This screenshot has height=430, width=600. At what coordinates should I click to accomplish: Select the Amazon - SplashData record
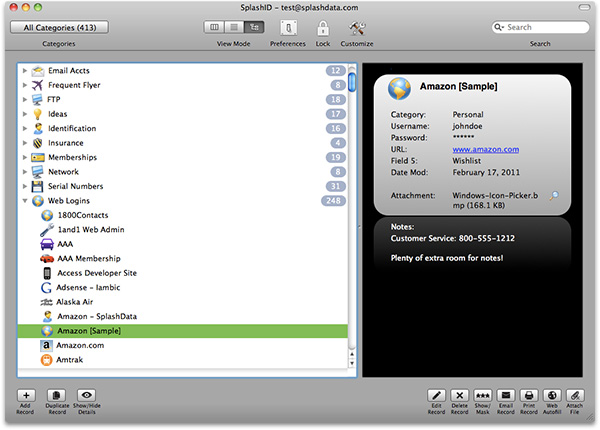coord(183,316)
